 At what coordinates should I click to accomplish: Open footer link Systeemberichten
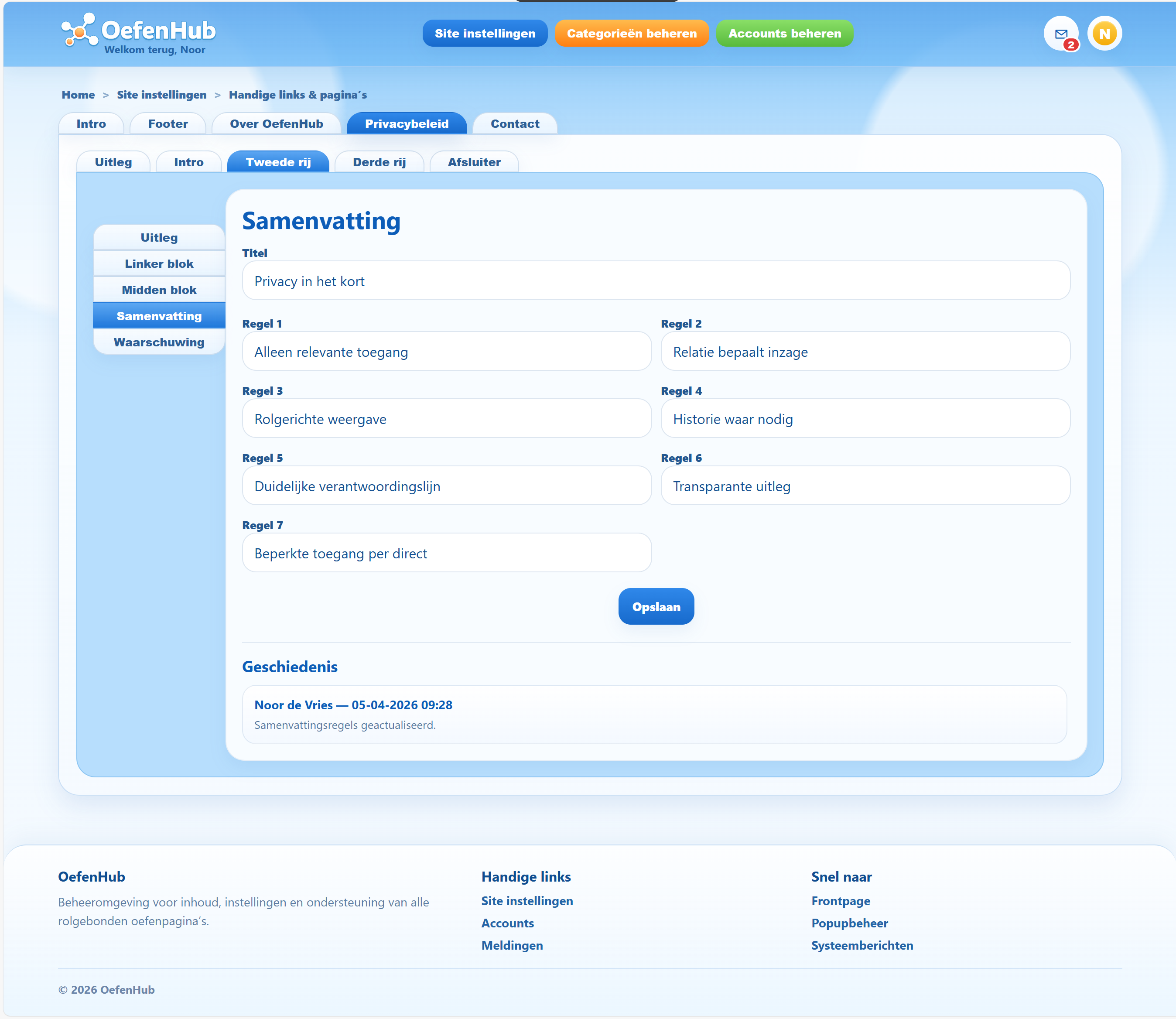coord(863,946)
